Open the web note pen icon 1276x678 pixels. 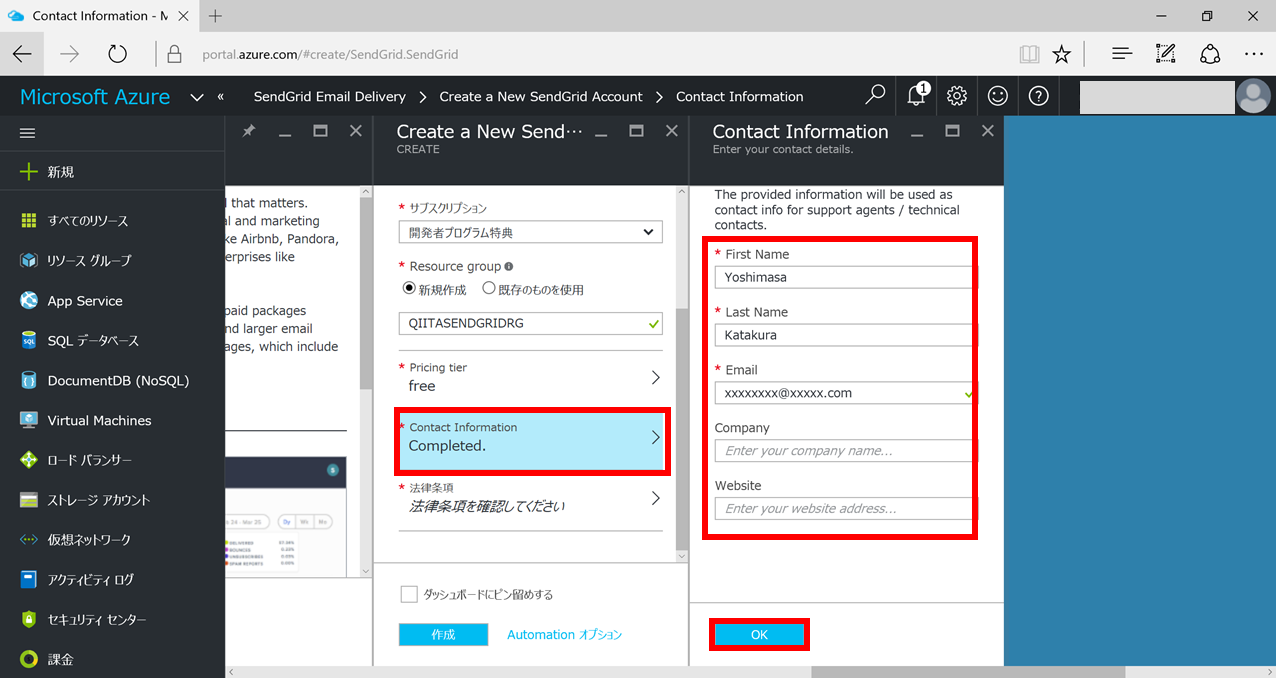1166,54
